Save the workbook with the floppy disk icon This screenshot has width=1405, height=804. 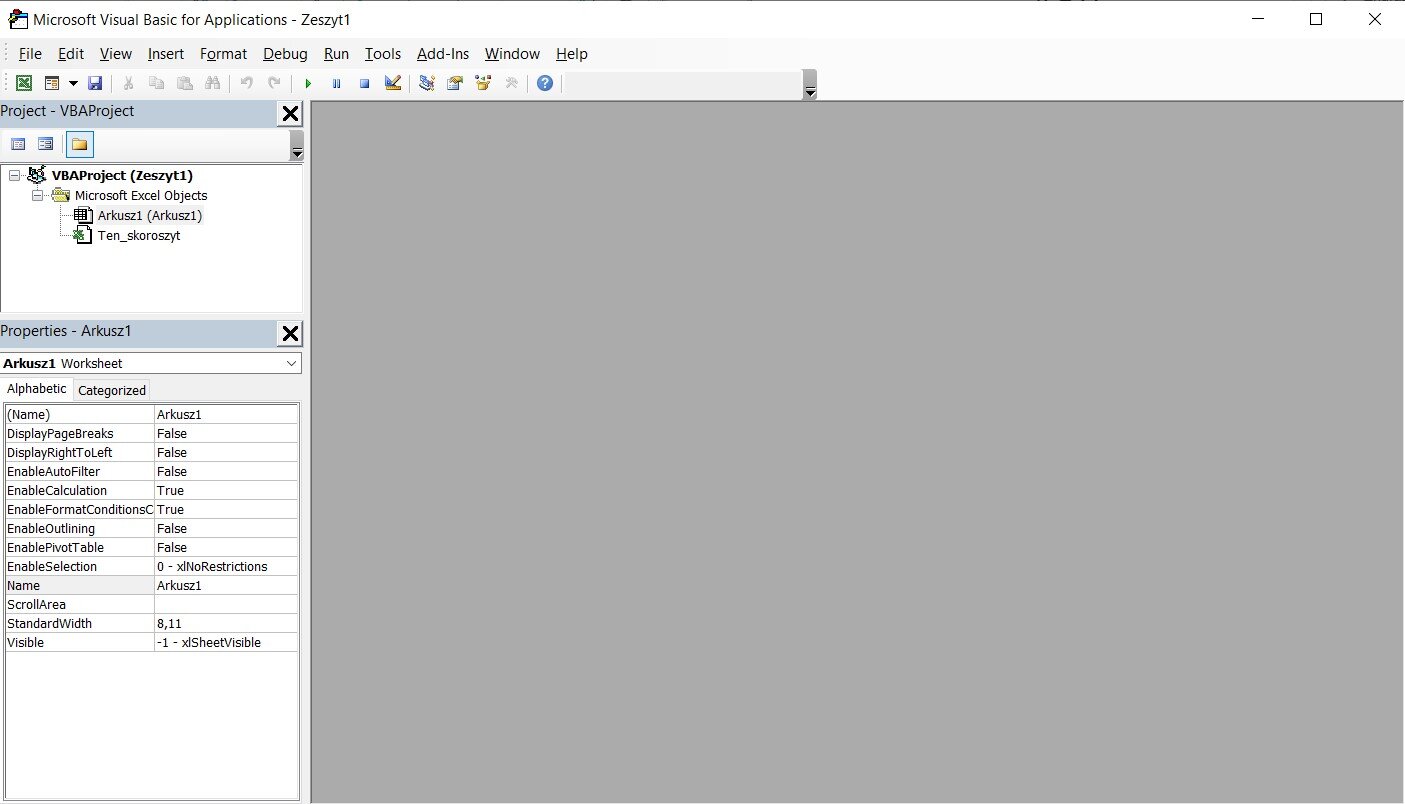click(95, 83)
